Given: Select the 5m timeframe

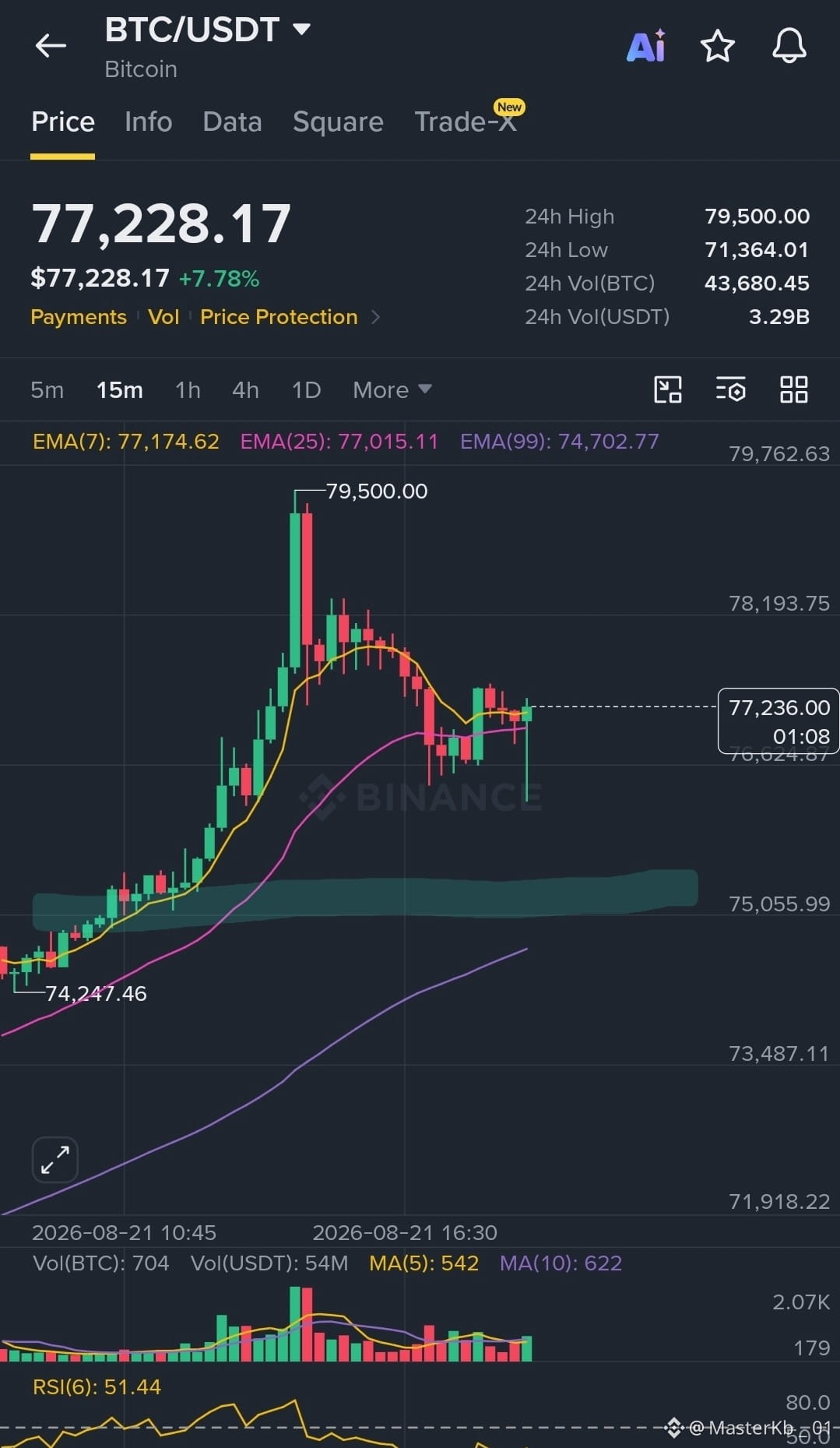Looking at the screenshot, I should coord(47,390).
